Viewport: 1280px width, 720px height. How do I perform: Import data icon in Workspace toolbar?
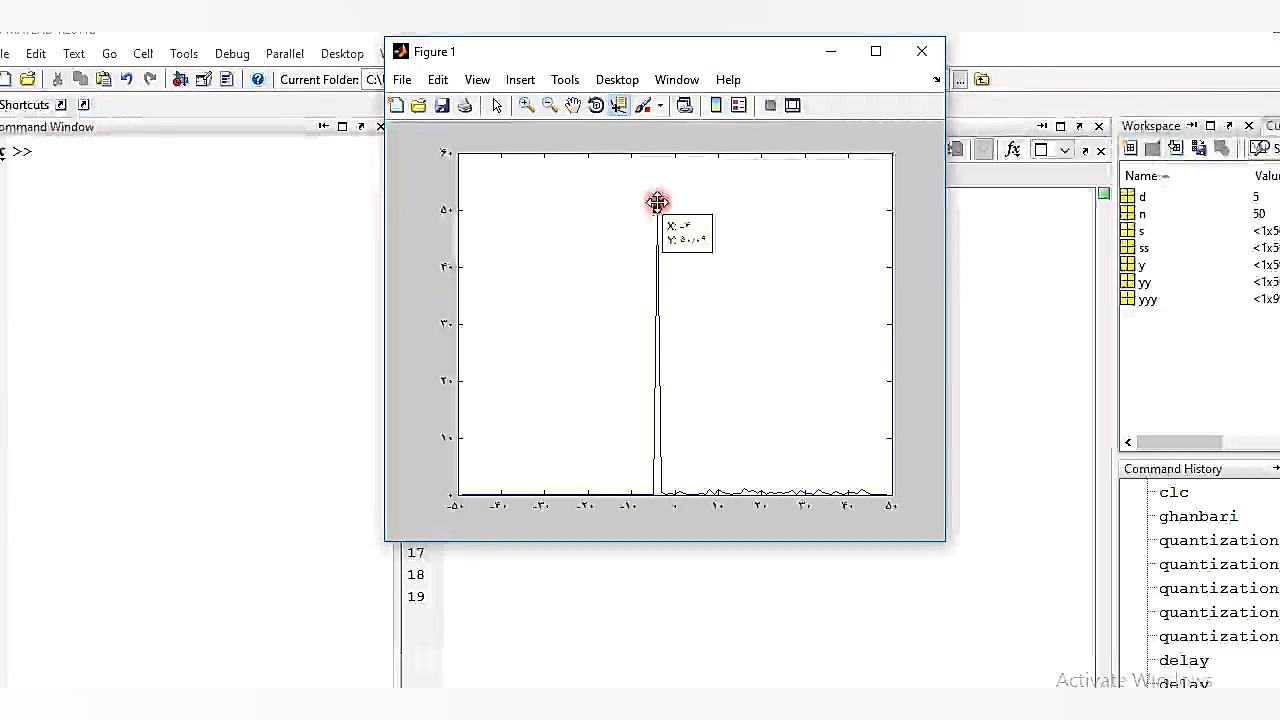[x=1176, y=149]
